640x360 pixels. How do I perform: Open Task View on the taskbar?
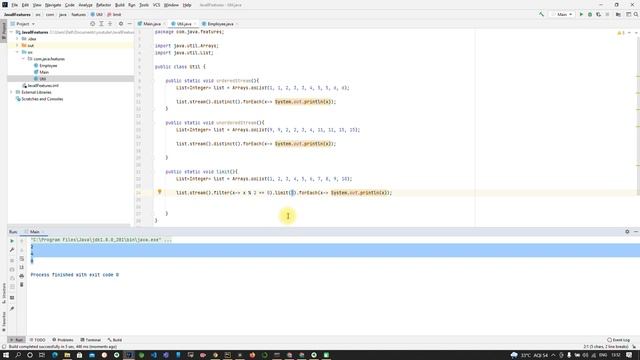[x=42, y=355]
